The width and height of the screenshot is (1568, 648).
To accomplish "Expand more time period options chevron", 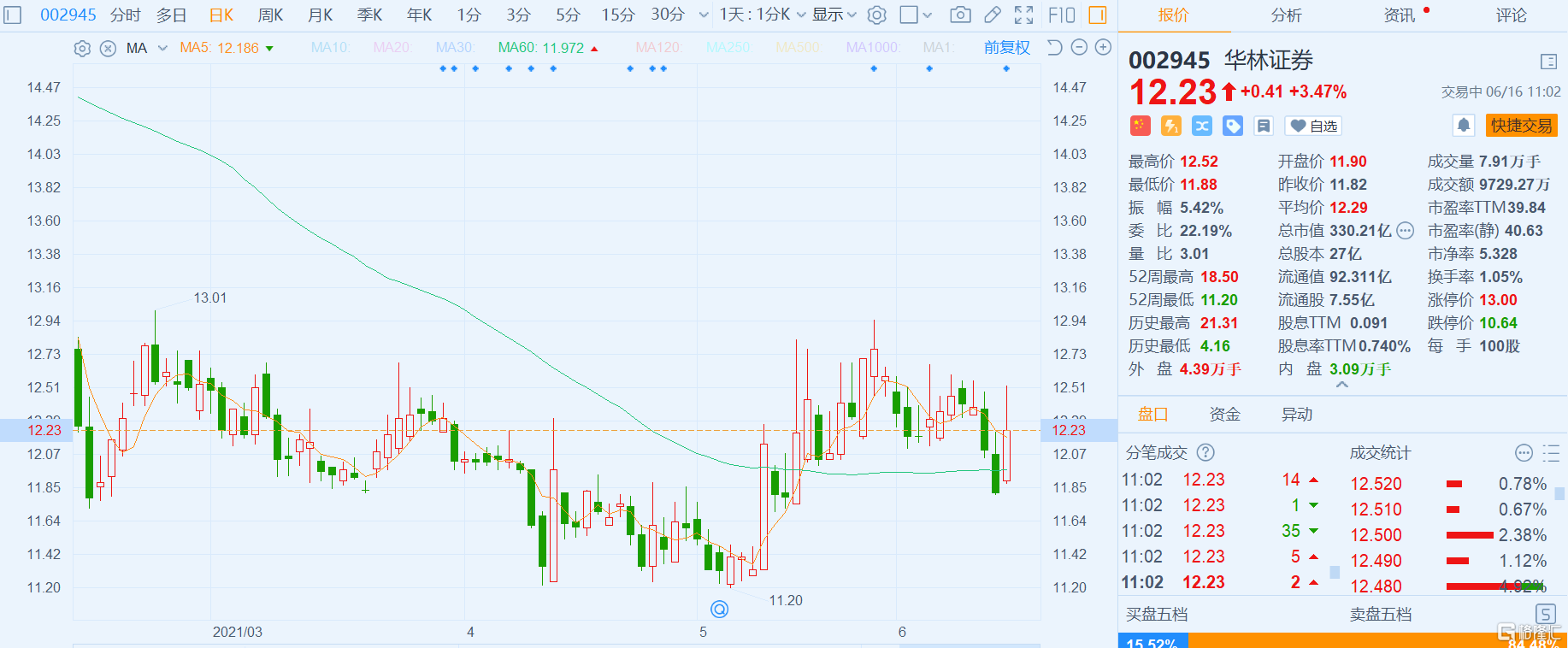I will tap(704, 15).
